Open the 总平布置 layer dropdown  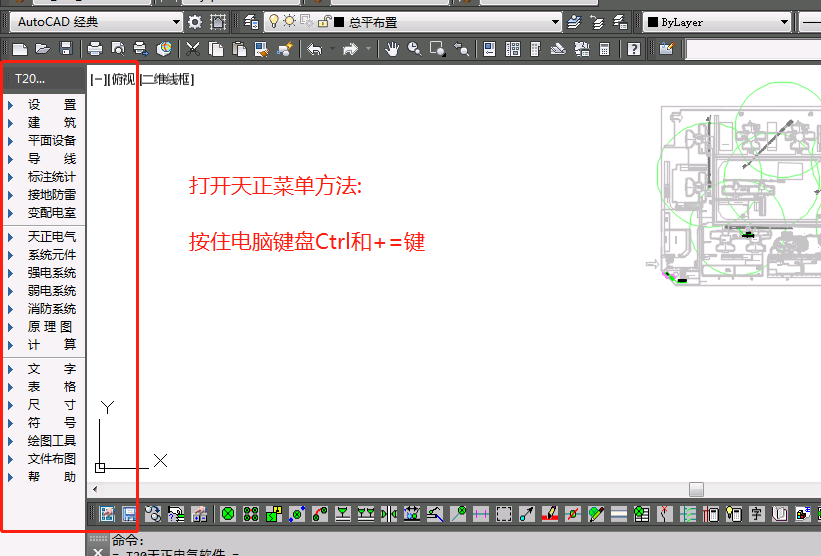(555, 22)
